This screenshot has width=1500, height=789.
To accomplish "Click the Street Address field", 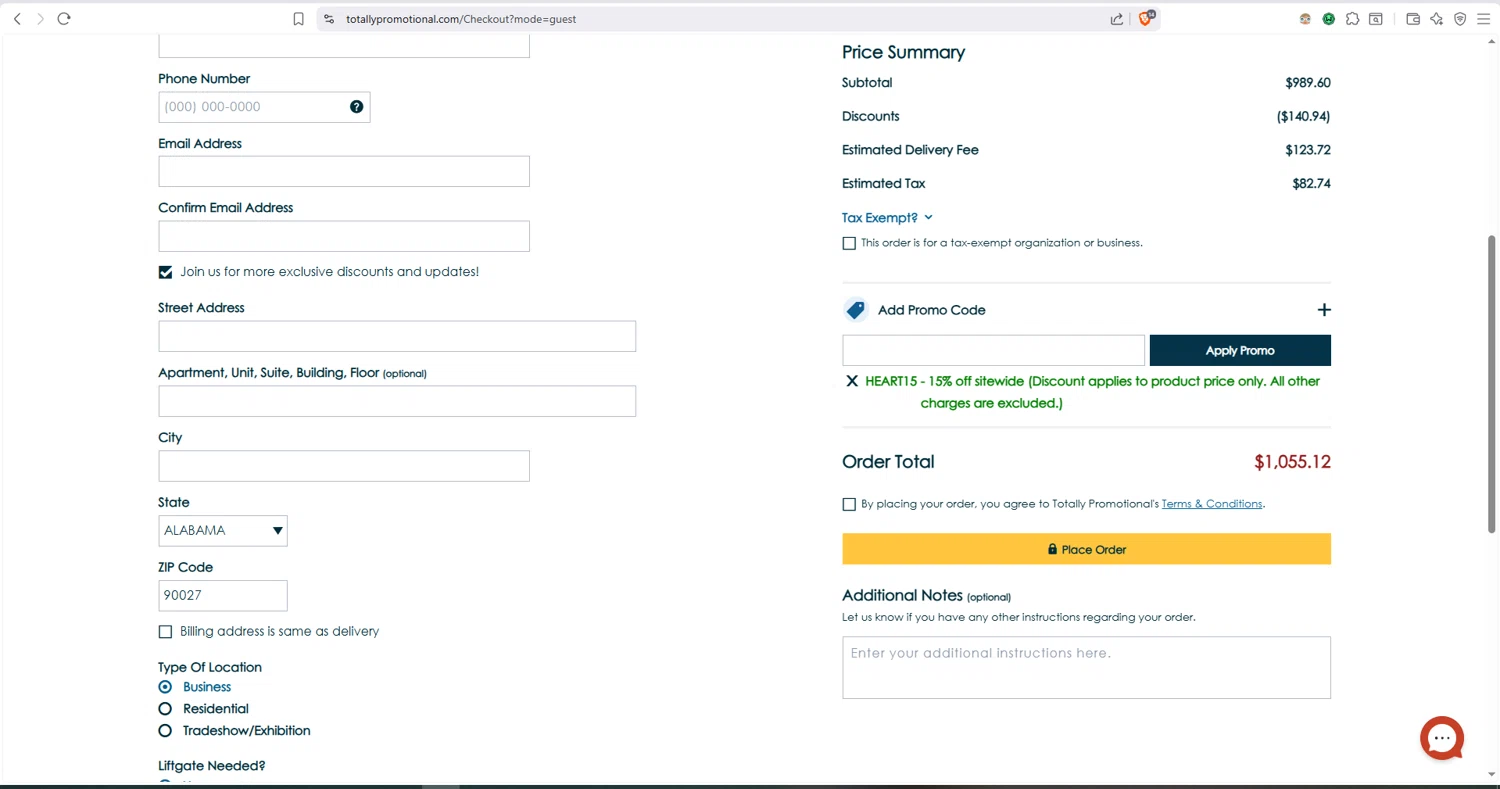I will coord(397,337).
